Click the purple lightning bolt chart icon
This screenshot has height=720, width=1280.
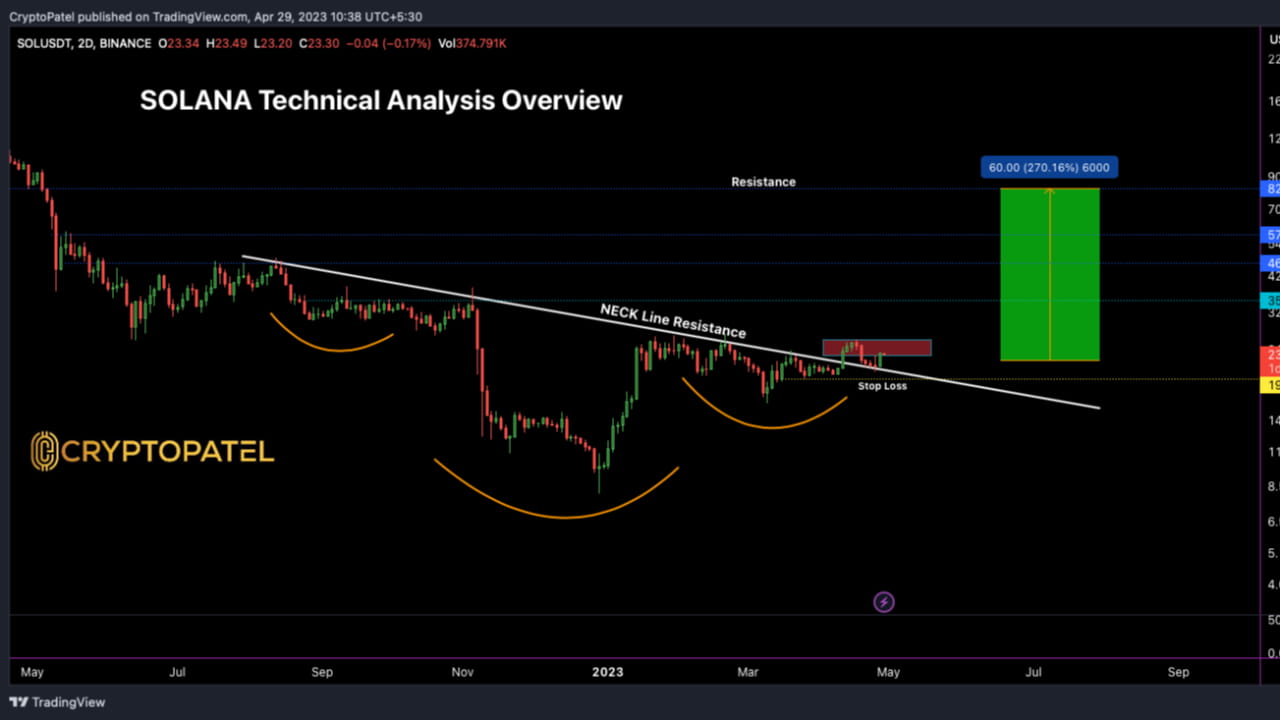tap(883, 601)
